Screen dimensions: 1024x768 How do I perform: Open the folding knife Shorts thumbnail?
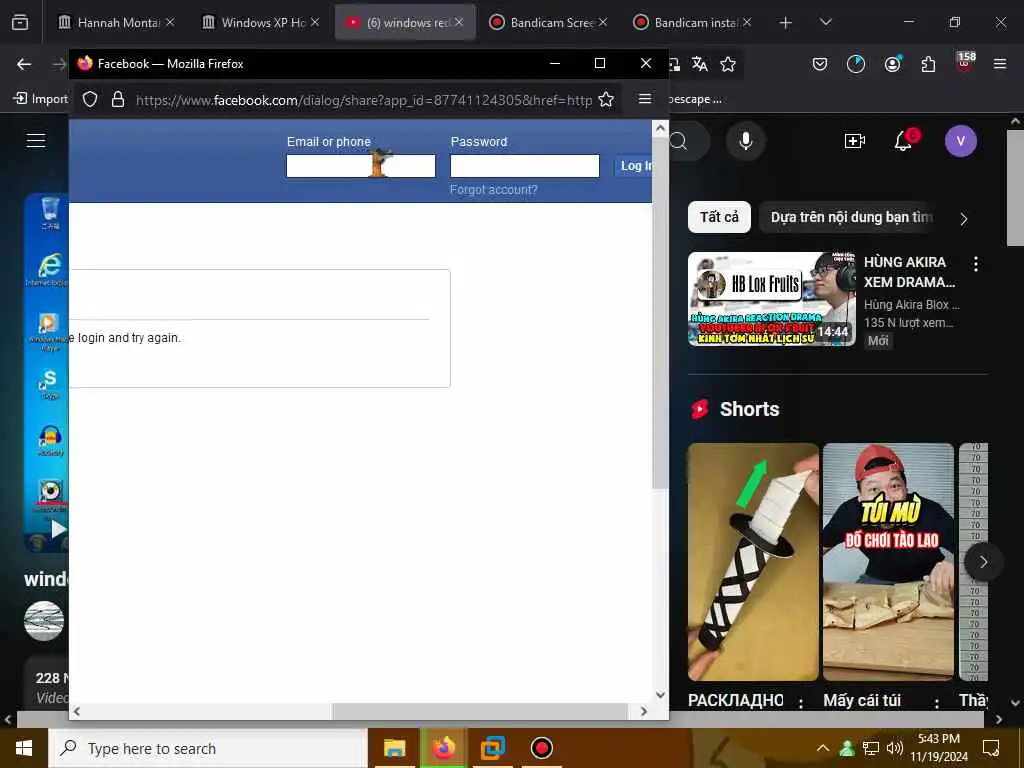[753, 562]
